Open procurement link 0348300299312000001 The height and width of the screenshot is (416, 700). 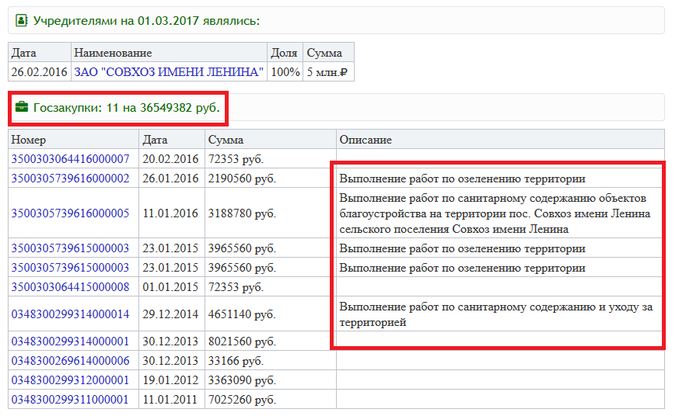(x=70, y=381)
